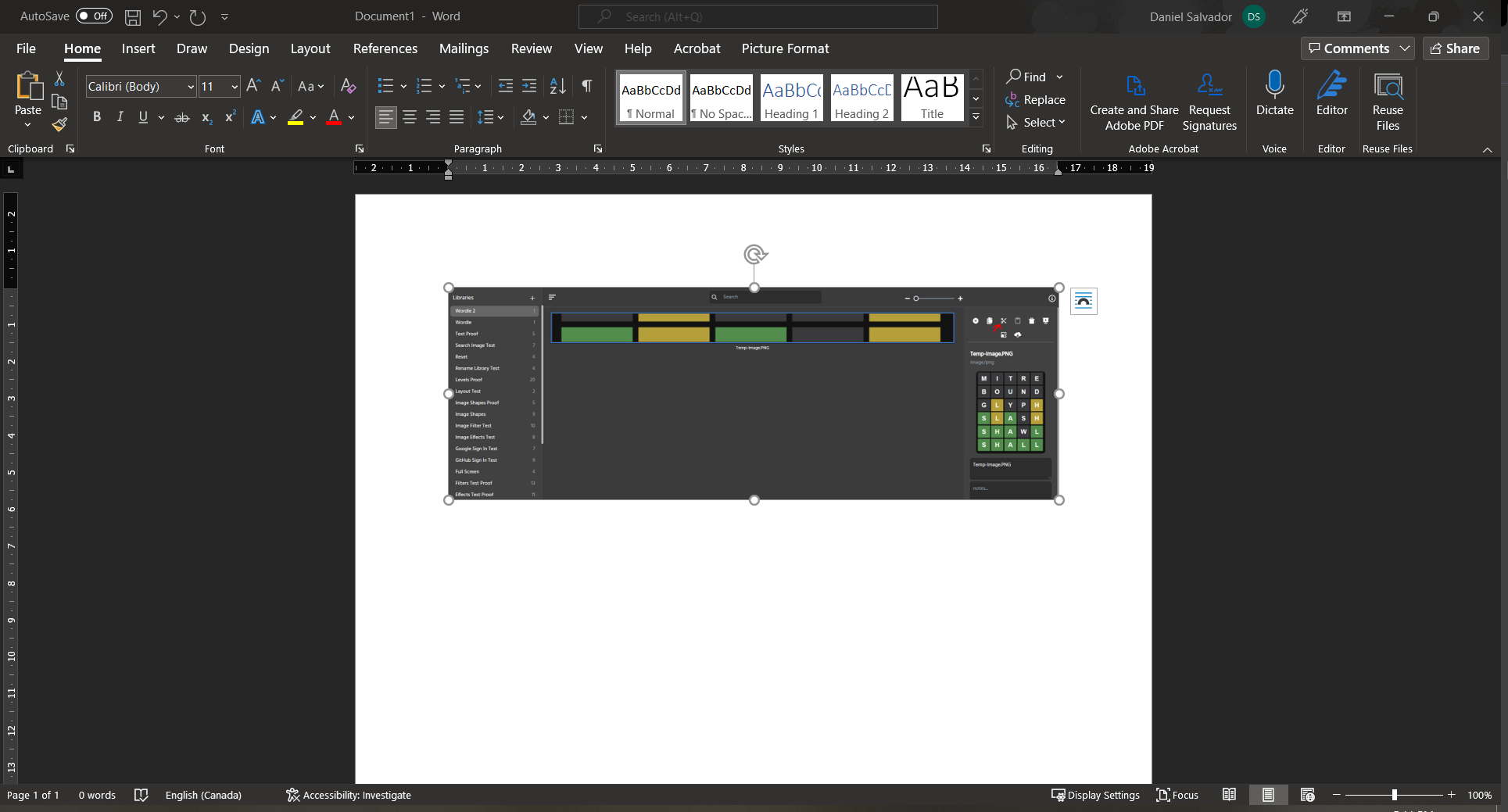Apply red font color
The width and height of the screenshot is (1508, 812).
tap(334, 117)
